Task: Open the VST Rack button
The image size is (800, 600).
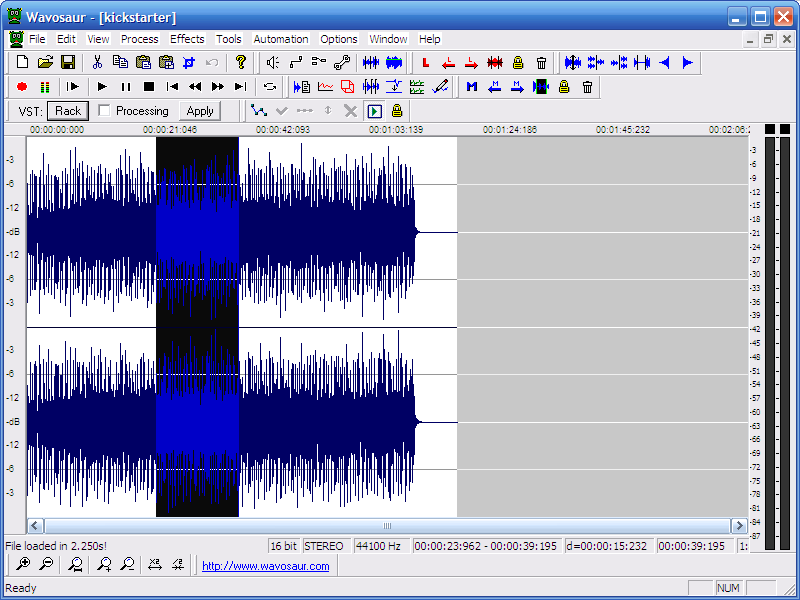Action: pos(68,111)
